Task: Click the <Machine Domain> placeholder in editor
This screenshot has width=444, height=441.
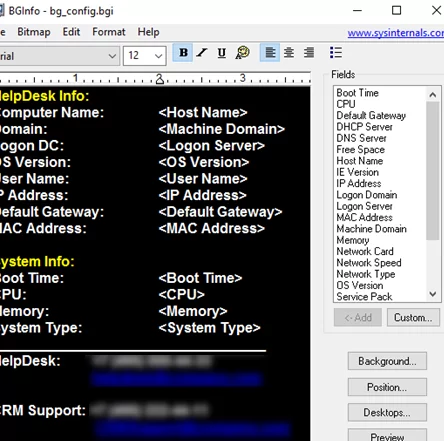Action: pyautogui.click(x=222, y=129)
